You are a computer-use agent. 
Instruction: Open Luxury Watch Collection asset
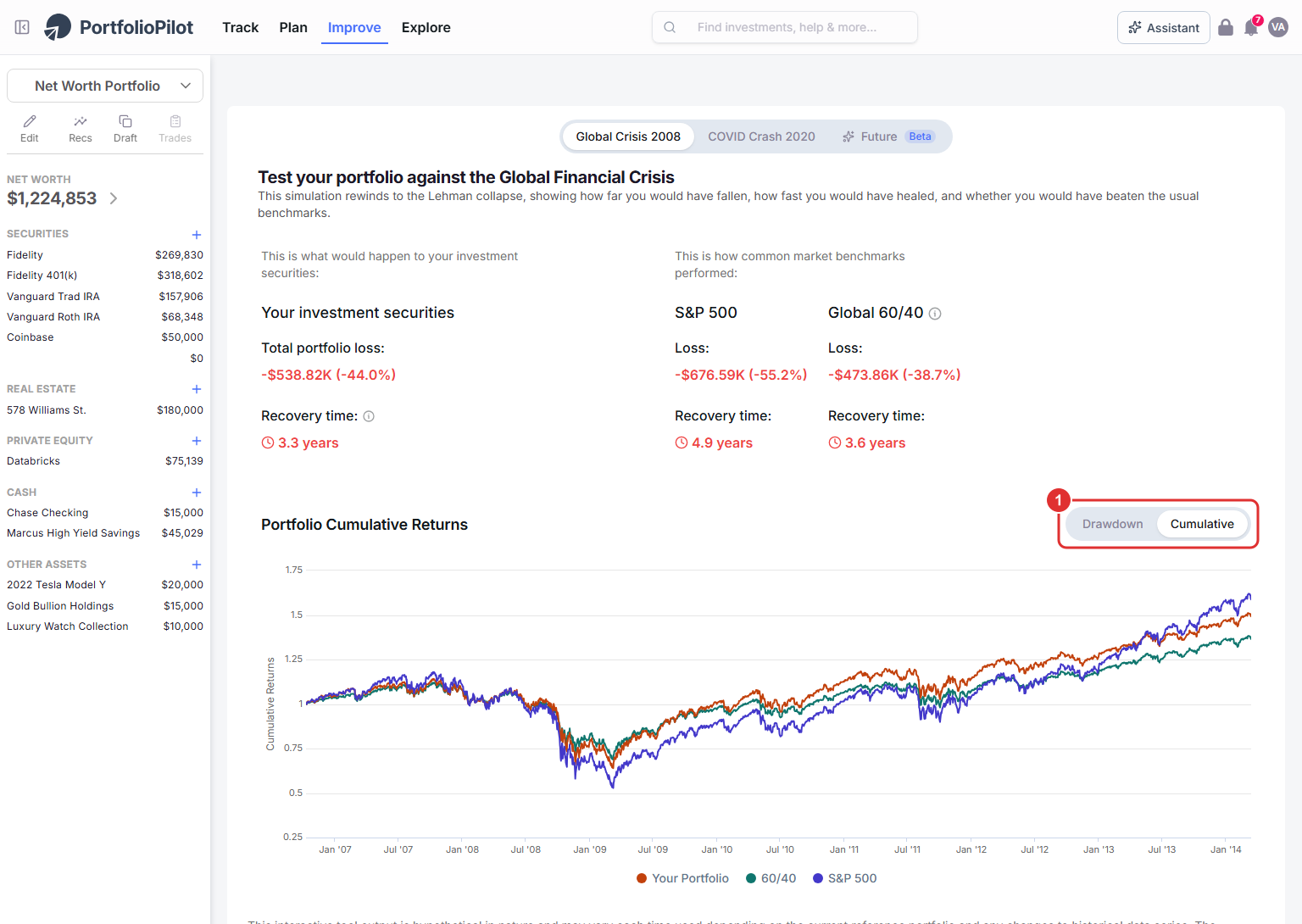(105, 626)
